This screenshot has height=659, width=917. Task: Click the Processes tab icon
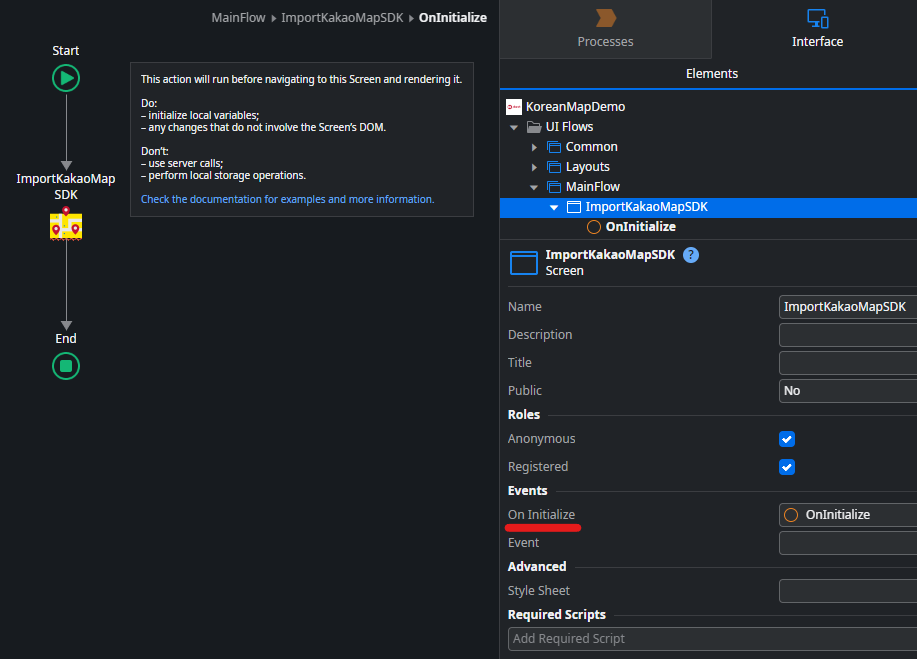pyautogui.click(x=605, y=18)
